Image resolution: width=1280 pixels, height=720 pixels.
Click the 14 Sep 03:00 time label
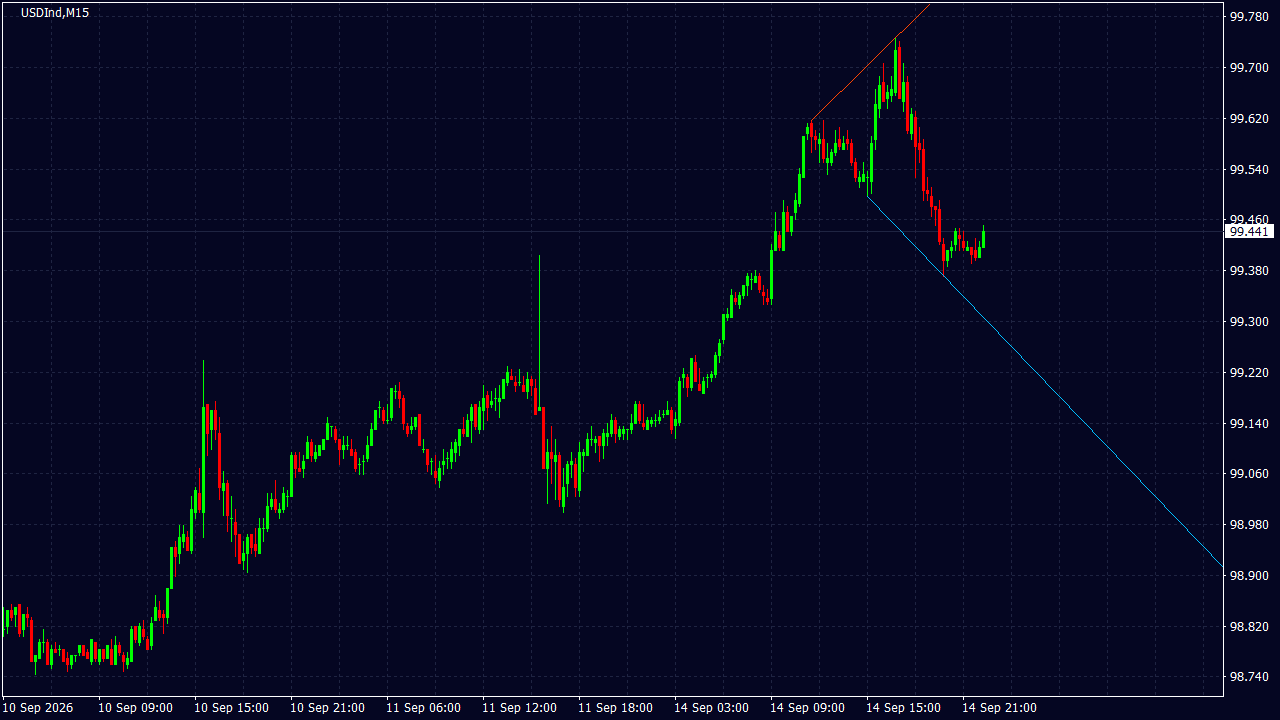713,708
